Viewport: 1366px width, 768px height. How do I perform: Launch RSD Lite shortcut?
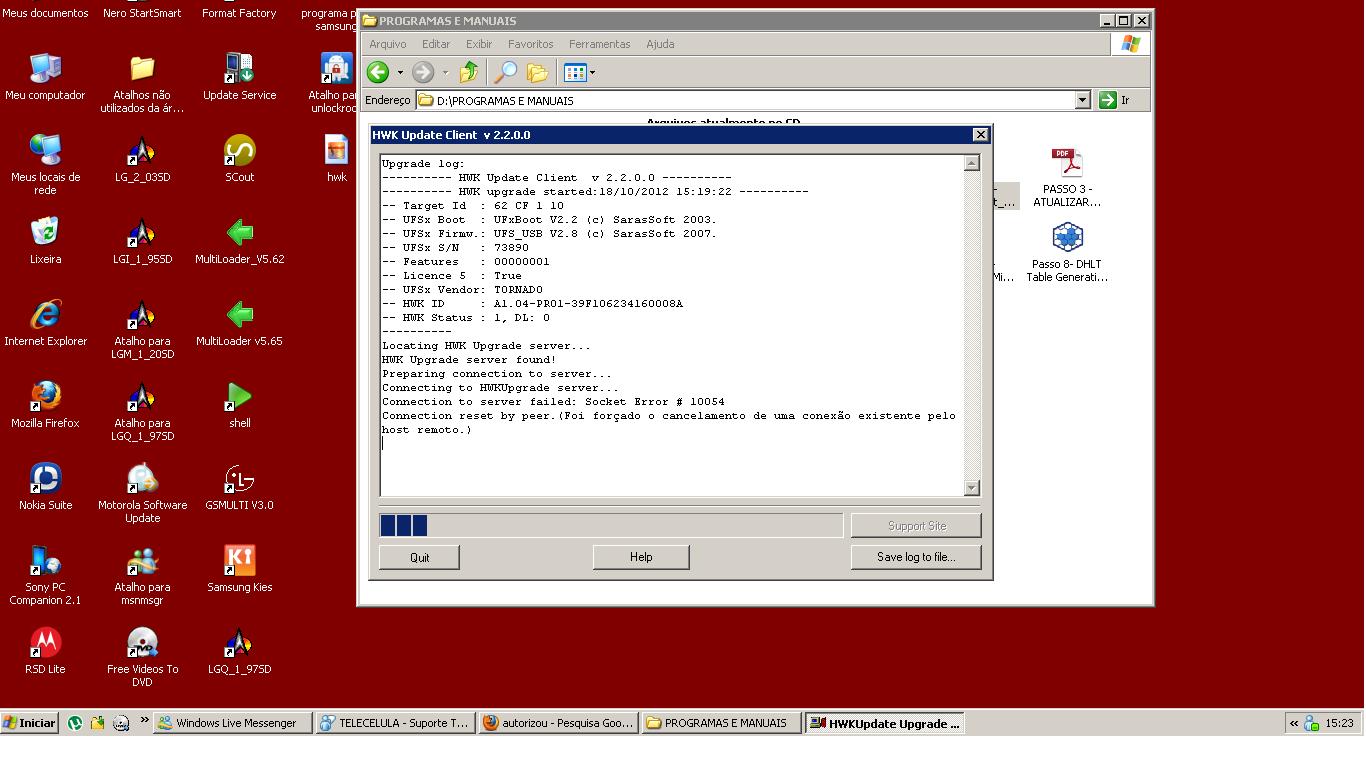tap(45, 651)
